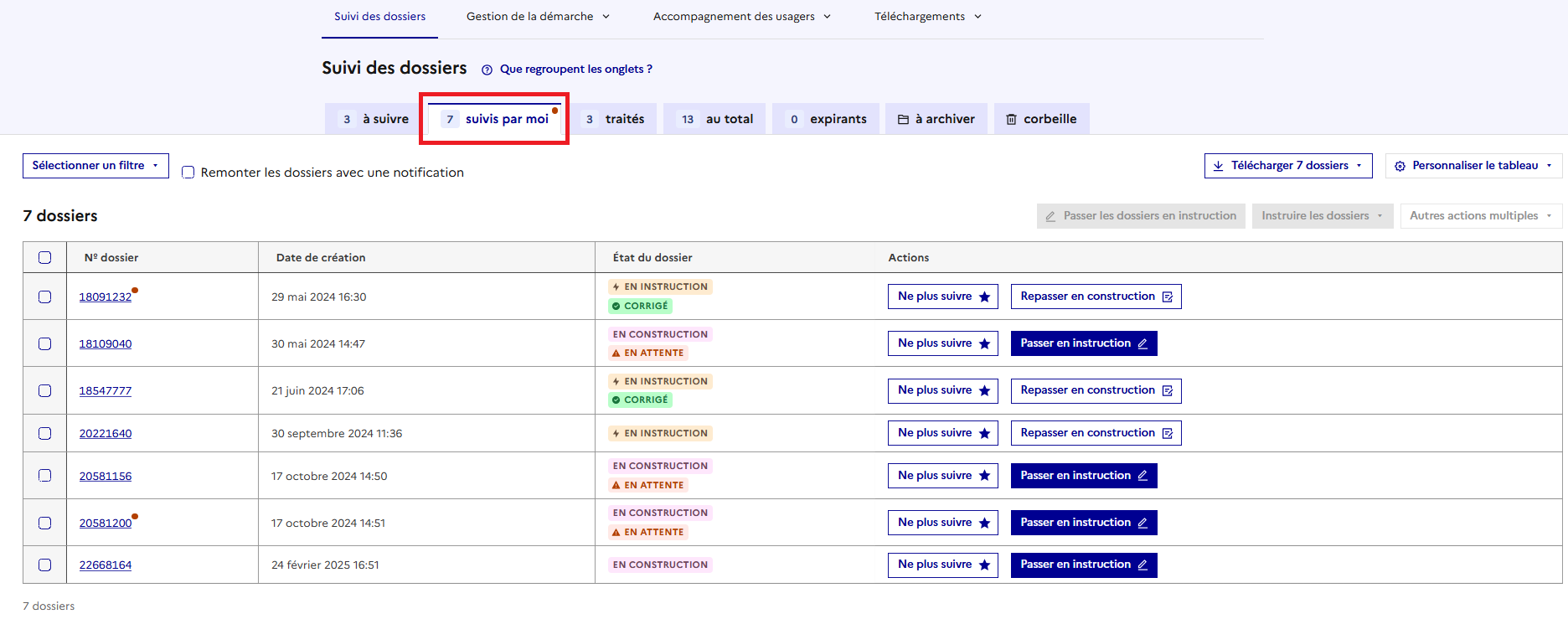Open the Sélectionner un filtre dropdown
This screenshot has width=1568, height=619.
(95, 166)
